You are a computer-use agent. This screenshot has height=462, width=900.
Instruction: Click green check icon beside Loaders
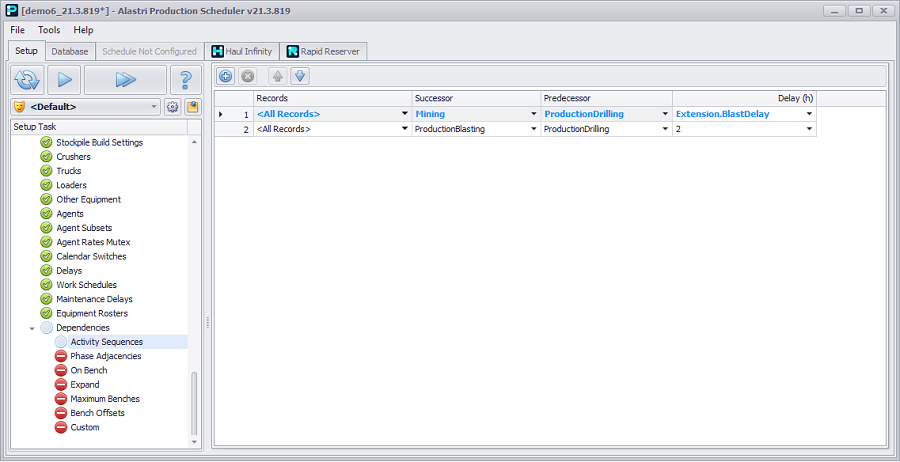click(46, 185)
